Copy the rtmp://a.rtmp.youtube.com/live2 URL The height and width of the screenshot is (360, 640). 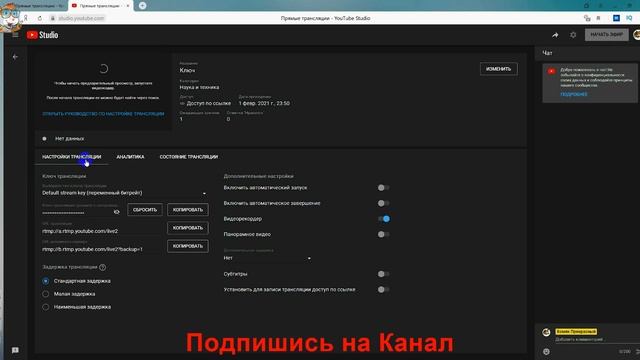(188, 228)
